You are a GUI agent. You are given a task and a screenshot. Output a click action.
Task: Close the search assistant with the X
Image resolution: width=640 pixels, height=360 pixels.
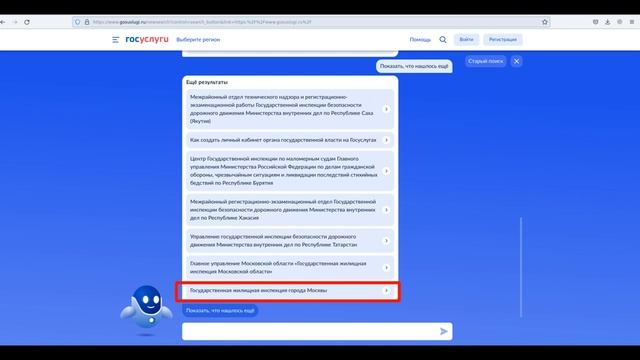(x=516, y=61)
